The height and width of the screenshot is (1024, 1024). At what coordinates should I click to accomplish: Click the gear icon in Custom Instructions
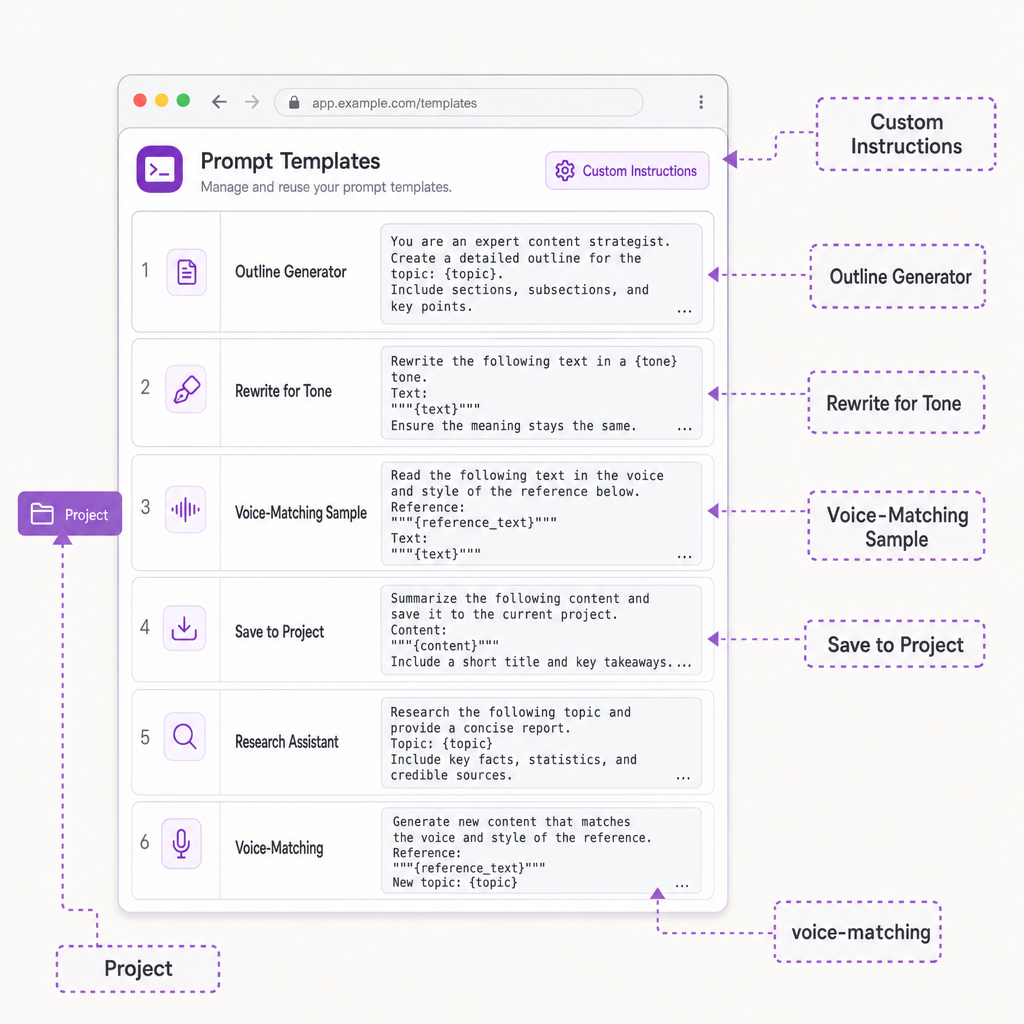[x=565, y=170]
